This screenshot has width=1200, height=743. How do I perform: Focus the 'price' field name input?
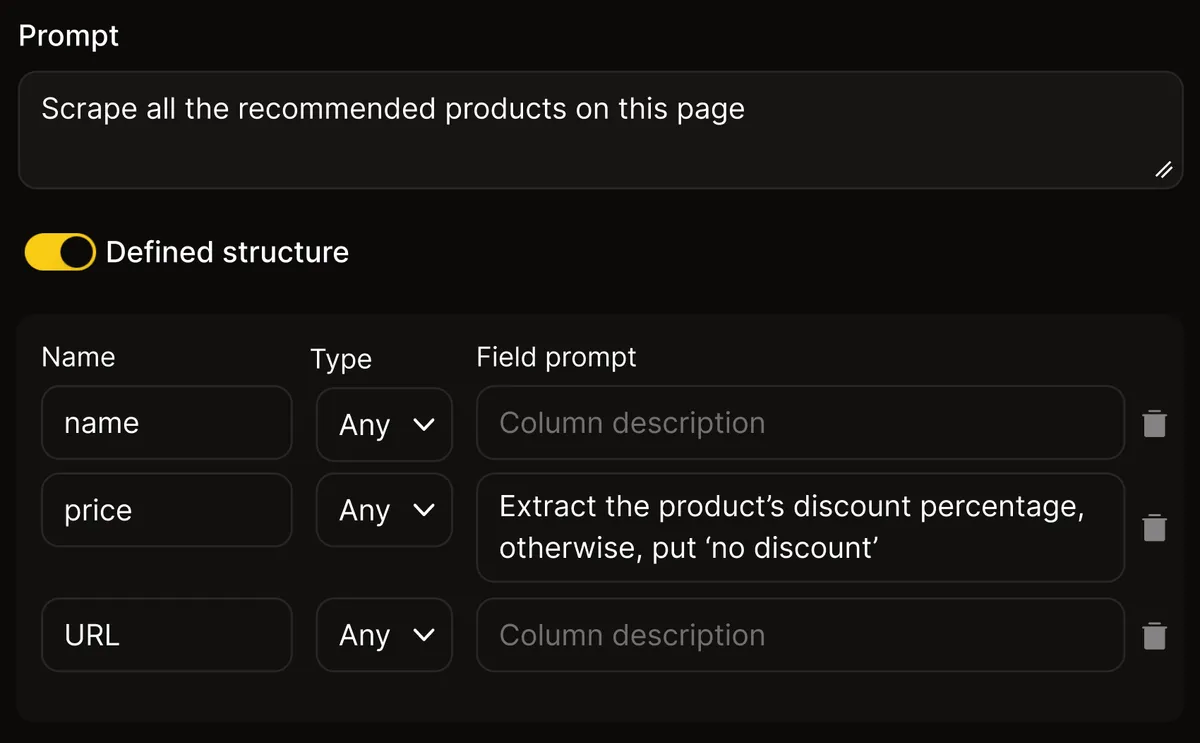[x=166, y=510]
